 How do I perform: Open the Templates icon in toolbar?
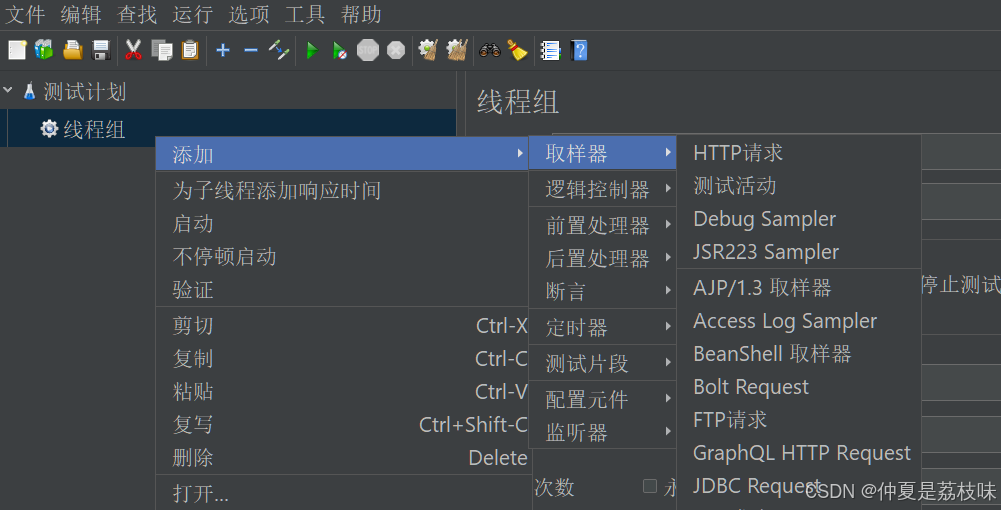coord(44,50)
